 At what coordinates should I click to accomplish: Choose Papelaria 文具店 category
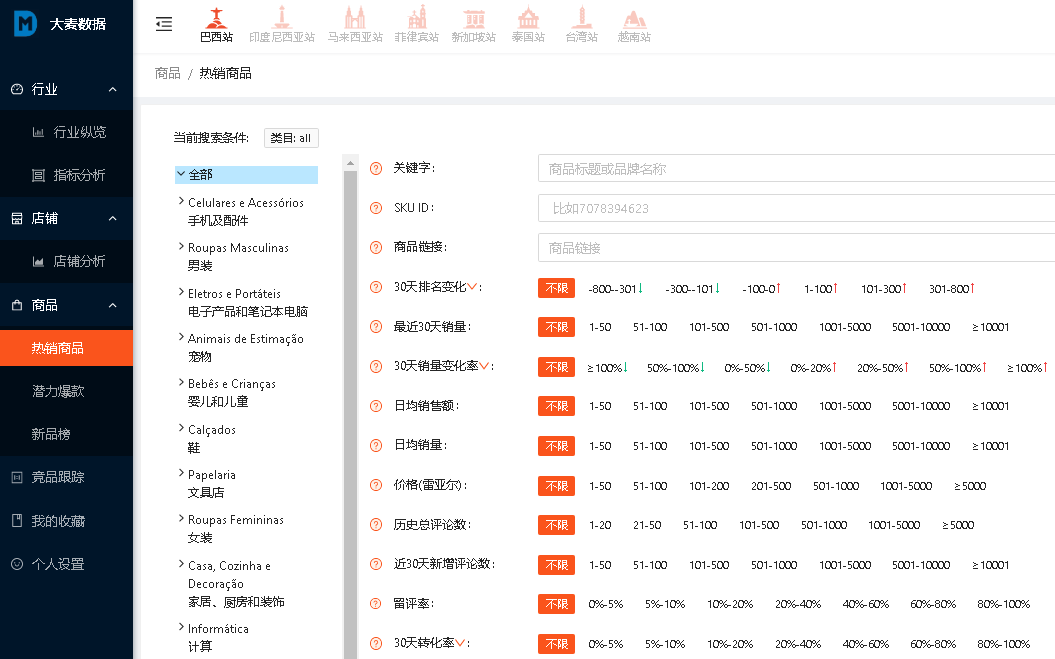point(212,483)
